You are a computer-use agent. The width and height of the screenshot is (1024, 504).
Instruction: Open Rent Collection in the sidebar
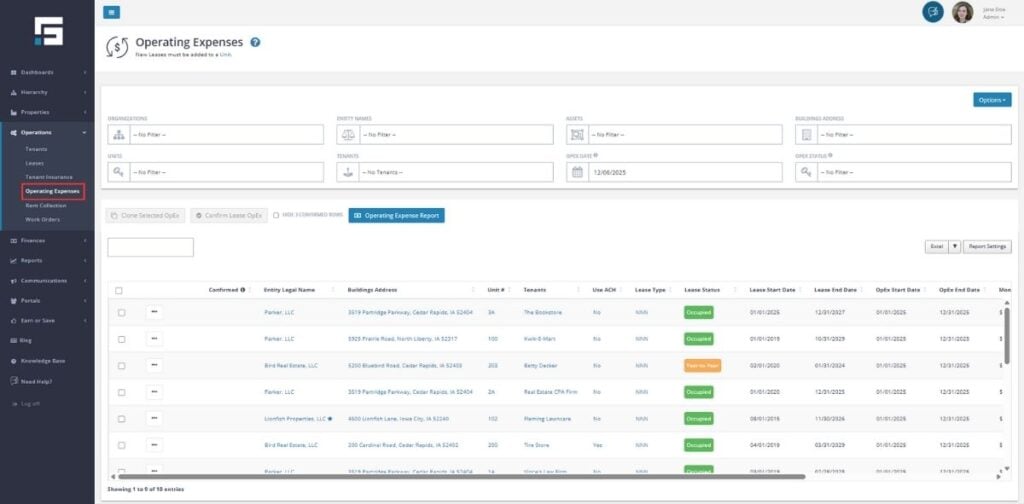click(x=46, y=205)
